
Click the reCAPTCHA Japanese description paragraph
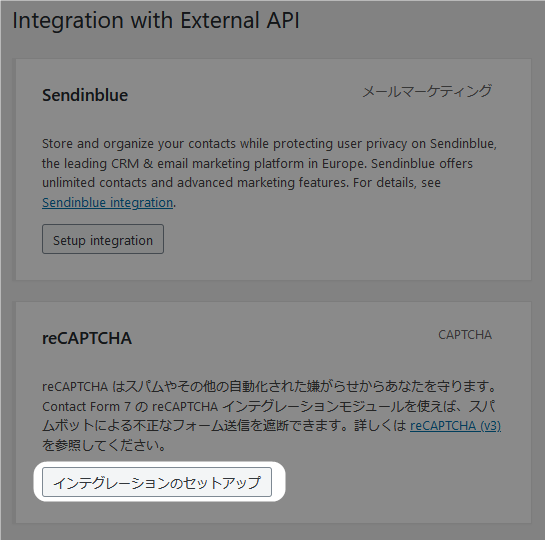pyautogui.click(x=271, y=416)
